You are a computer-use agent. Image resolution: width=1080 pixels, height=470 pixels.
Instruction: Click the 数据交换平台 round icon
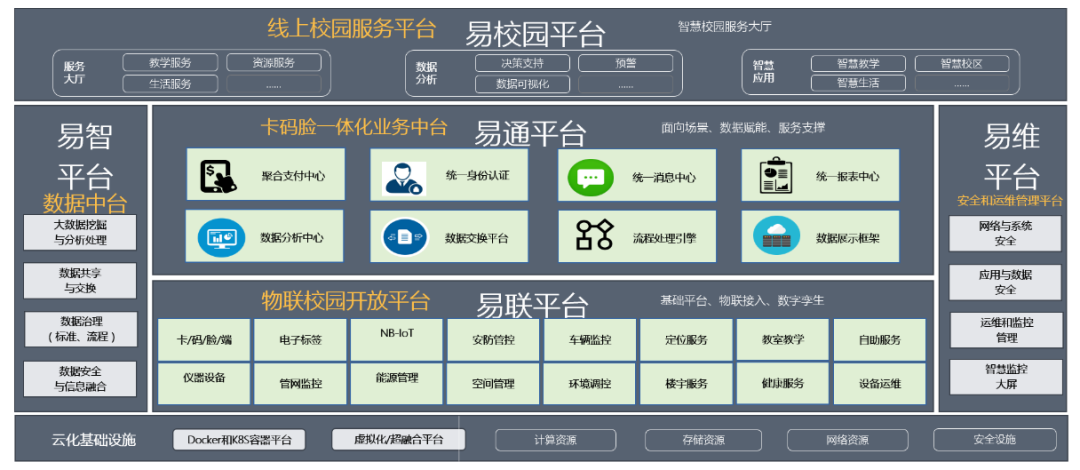[404, 237]
